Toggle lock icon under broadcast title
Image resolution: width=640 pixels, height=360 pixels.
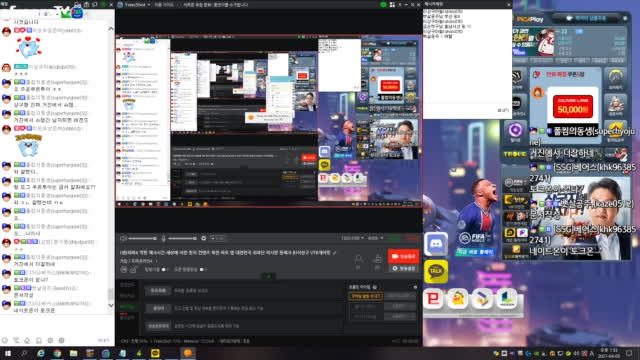(x=133, y=270)
